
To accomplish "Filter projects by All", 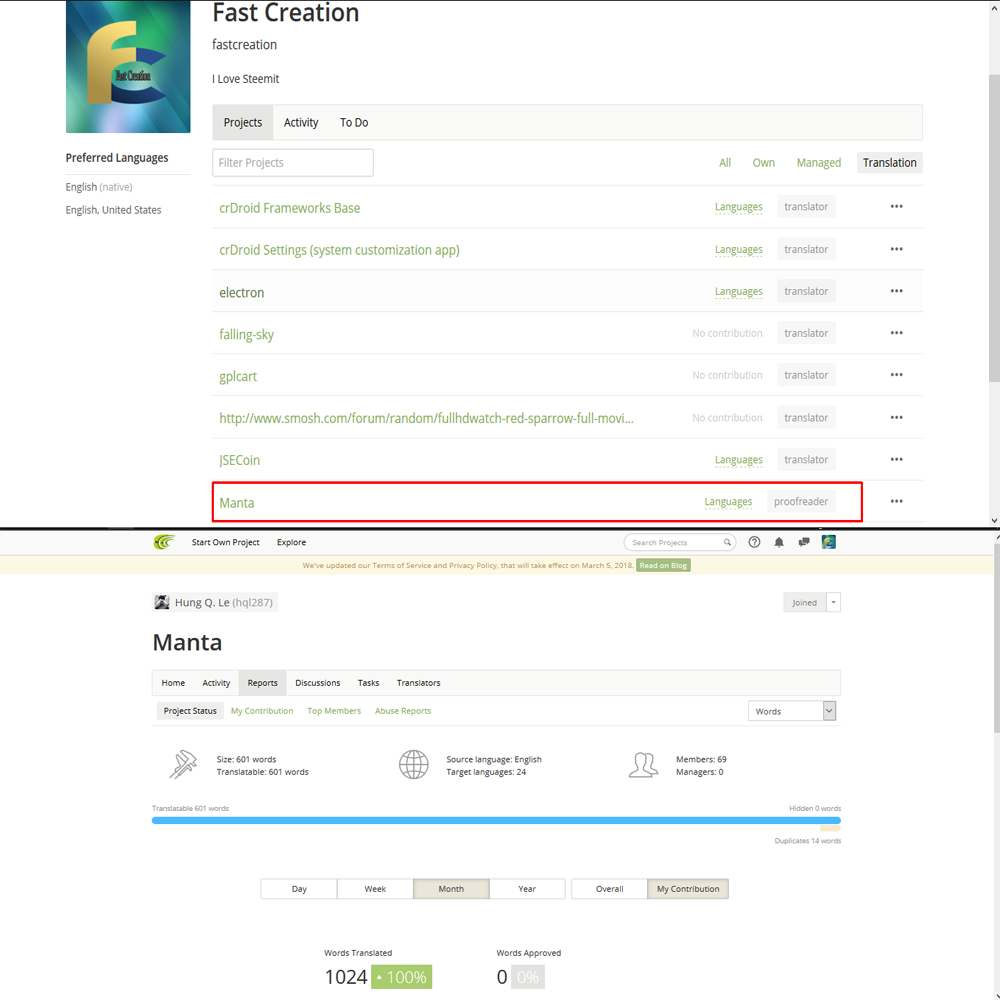I will [724, 163].
